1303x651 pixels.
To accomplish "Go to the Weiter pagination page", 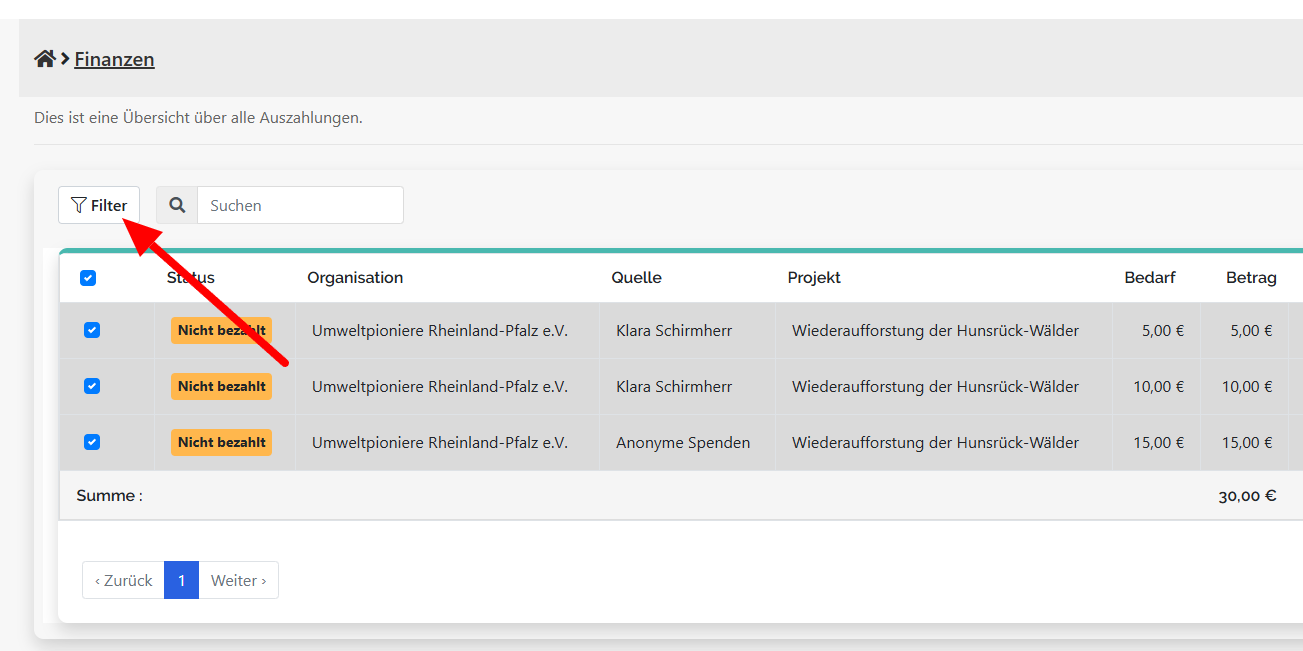I will pyautogui.click(x=238, y=580).
